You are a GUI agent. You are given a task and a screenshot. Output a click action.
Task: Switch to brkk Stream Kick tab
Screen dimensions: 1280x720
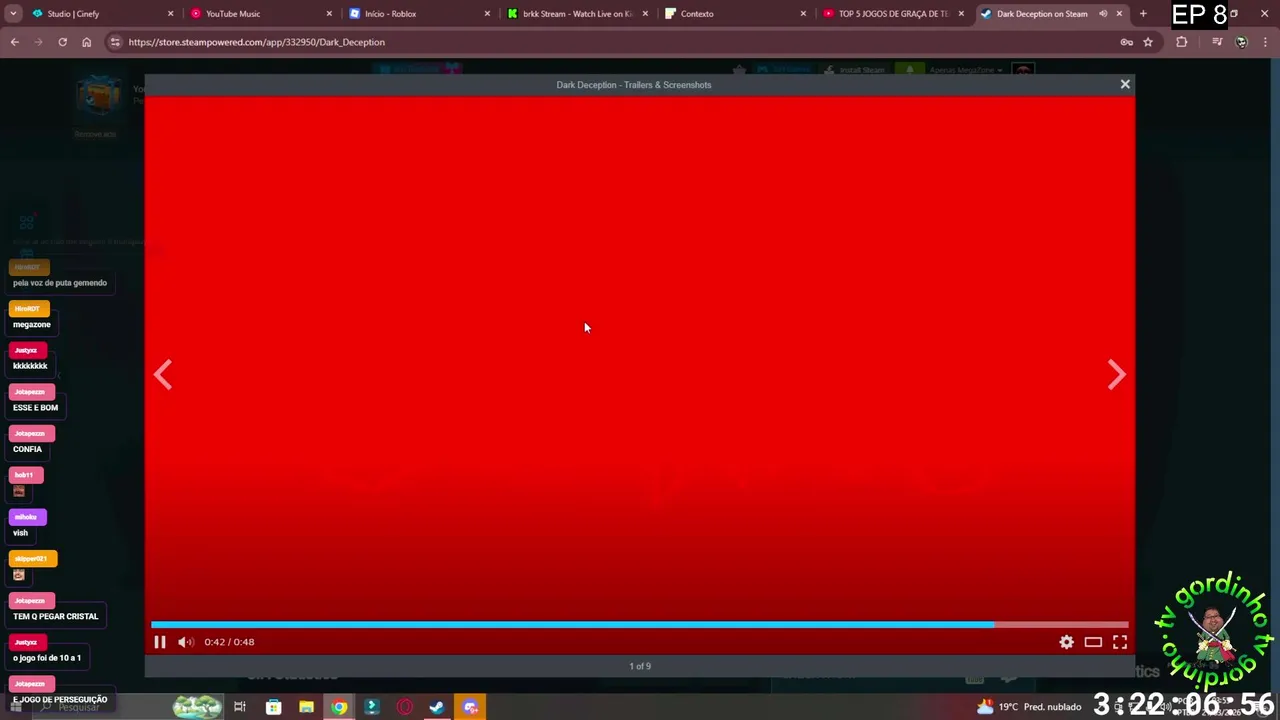(x=577, y=14)
